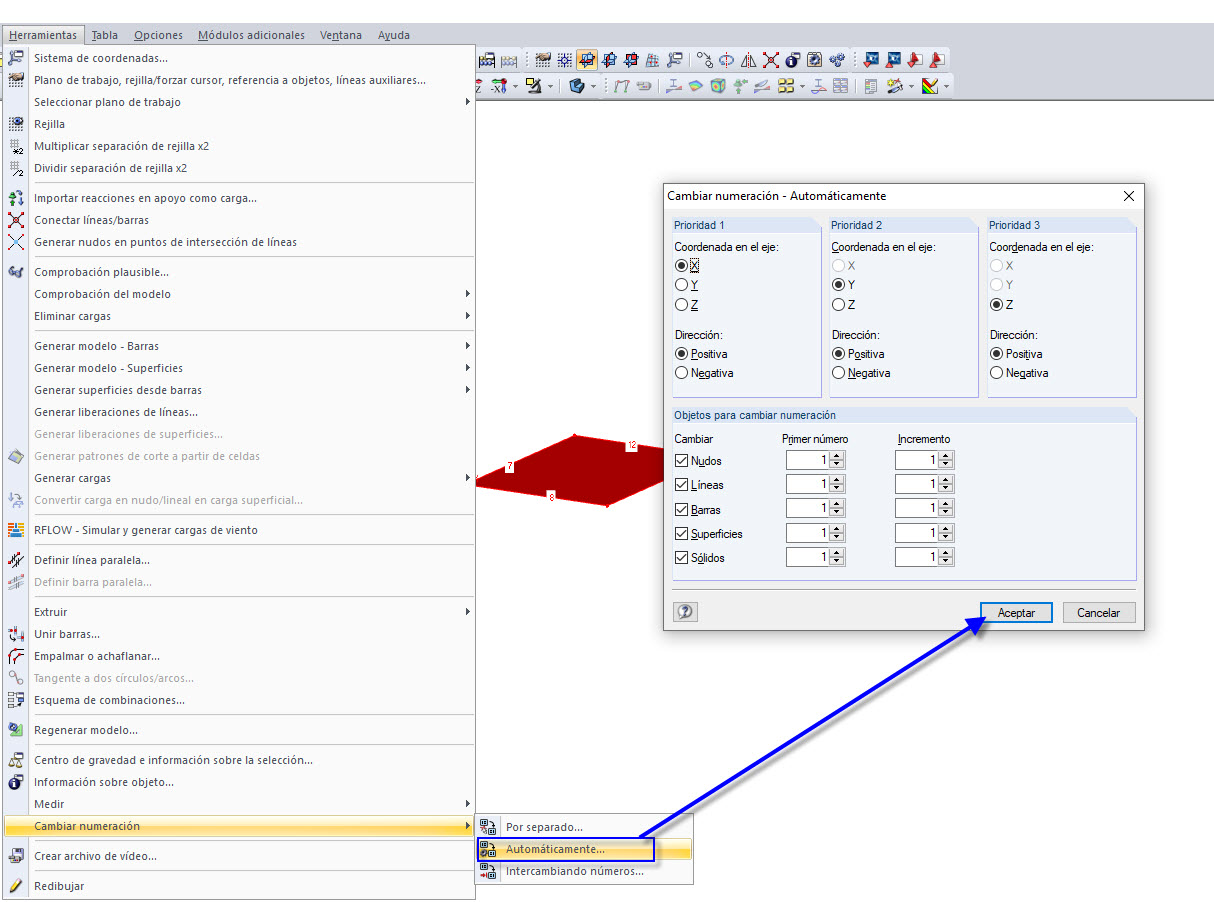Choose Definir línea paralela menu item

240,560
